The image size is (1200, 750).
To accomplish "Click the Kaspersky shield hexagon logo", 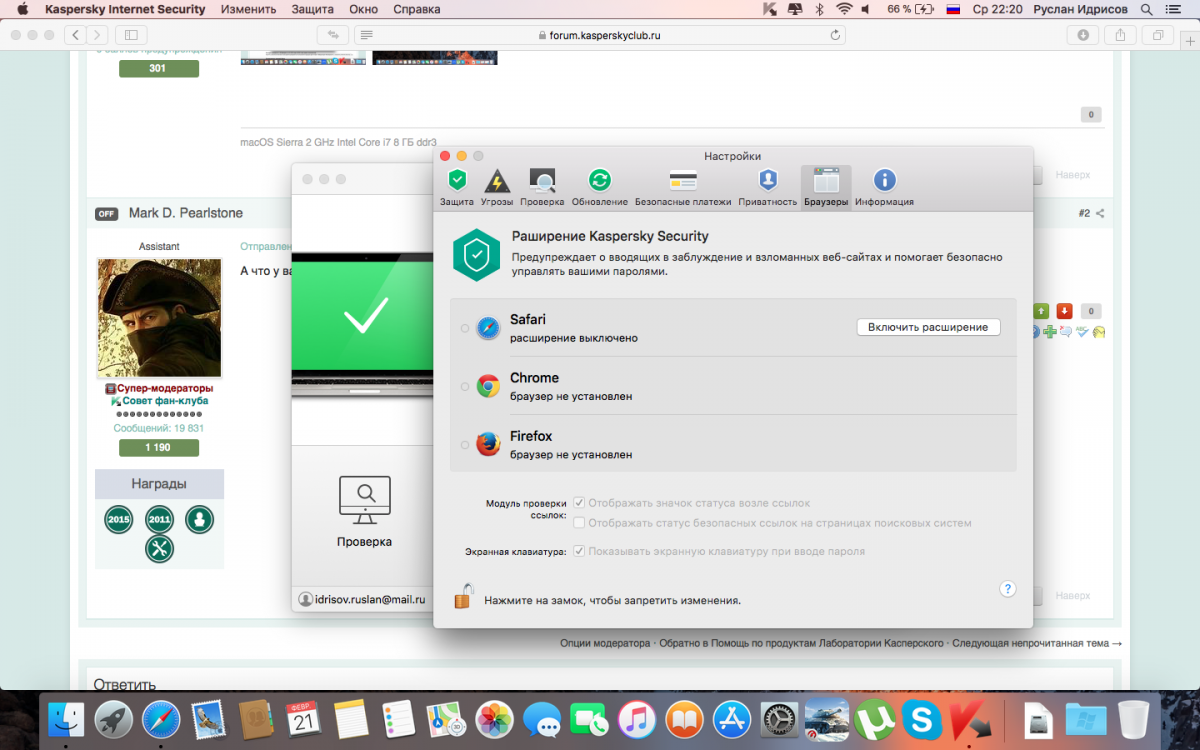I will pos(476,256).
